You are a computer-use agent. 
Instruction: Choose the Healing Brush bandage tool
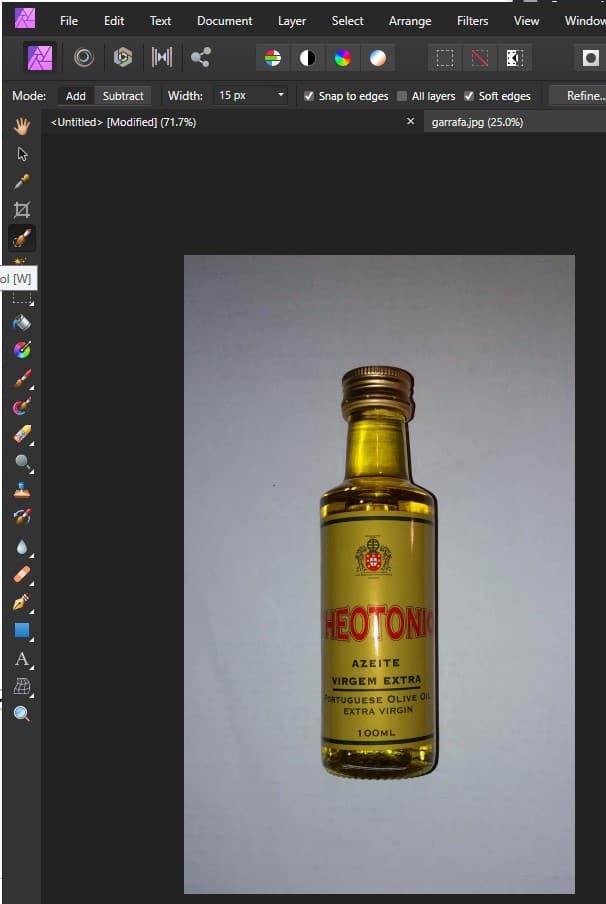22,574
